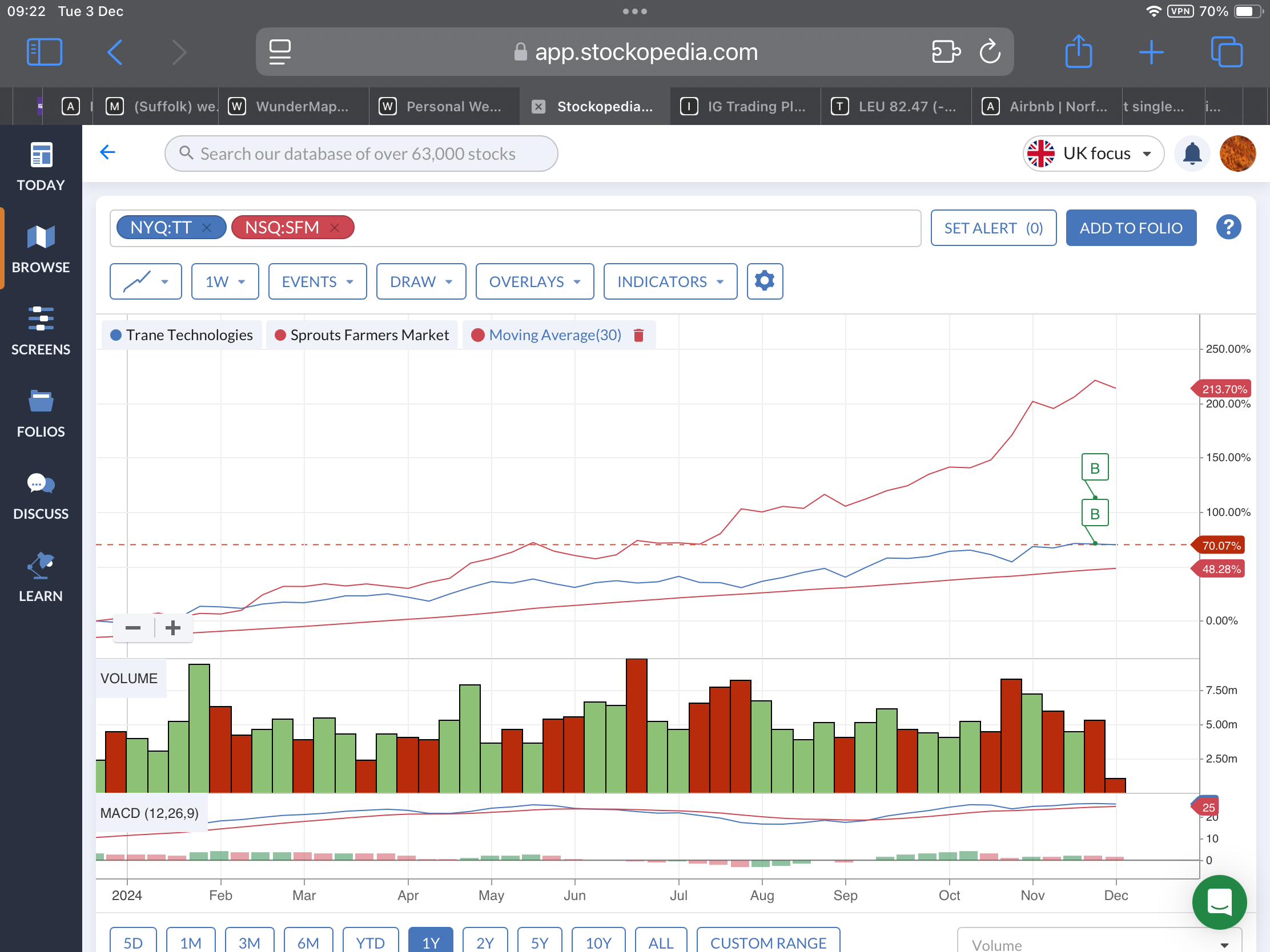Click the help question mark icon
This screenshot has height=952, width=1270.
1228,227
